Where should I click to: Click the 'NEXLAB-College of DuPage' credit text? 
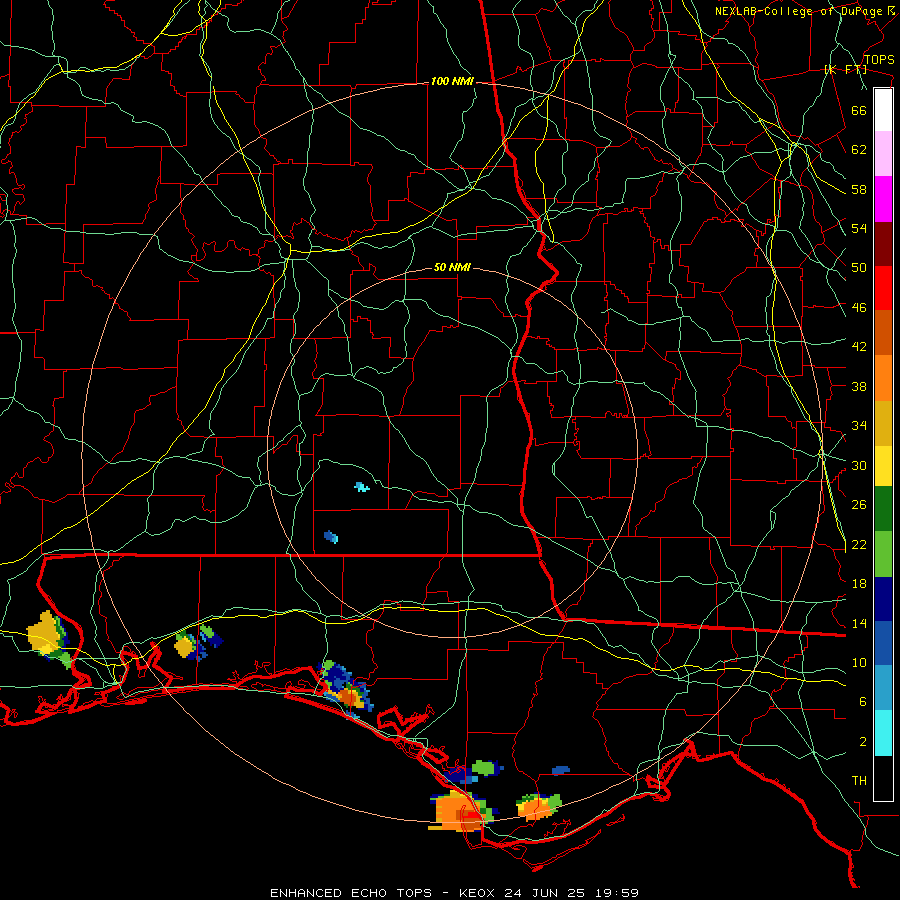(798, 11)
